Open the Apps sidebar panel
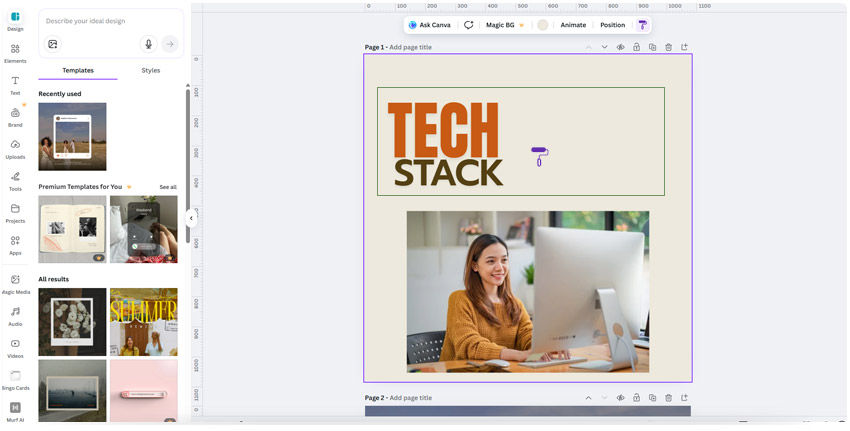Image resolution: width=850 pixels, height=431 pixels. click(x=15, y=245)
